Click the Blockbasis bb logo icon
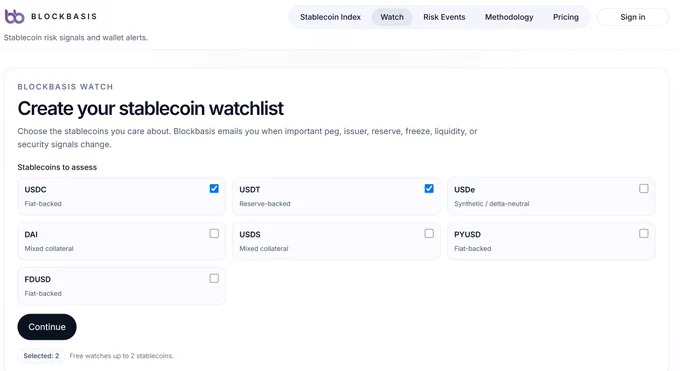680x371 pixels. (x=14, y=16)
